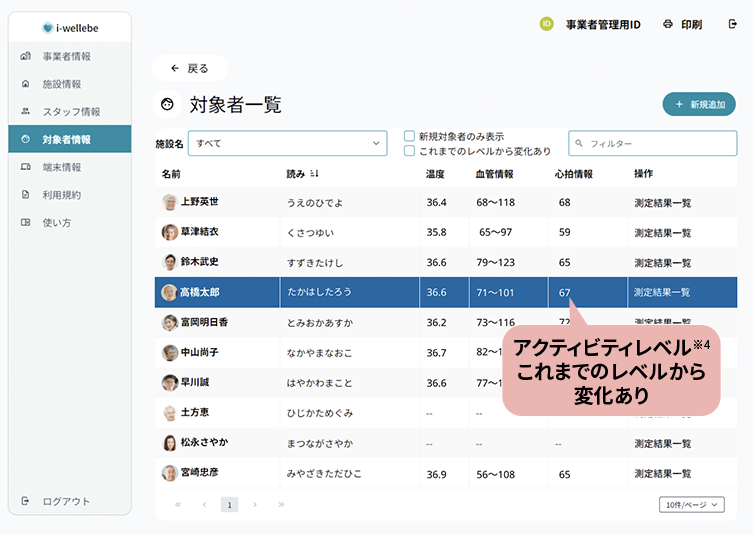
Task: Click heart rate value 67 in highlighted row
Action: pyautogui.click(x=564, y=292)
